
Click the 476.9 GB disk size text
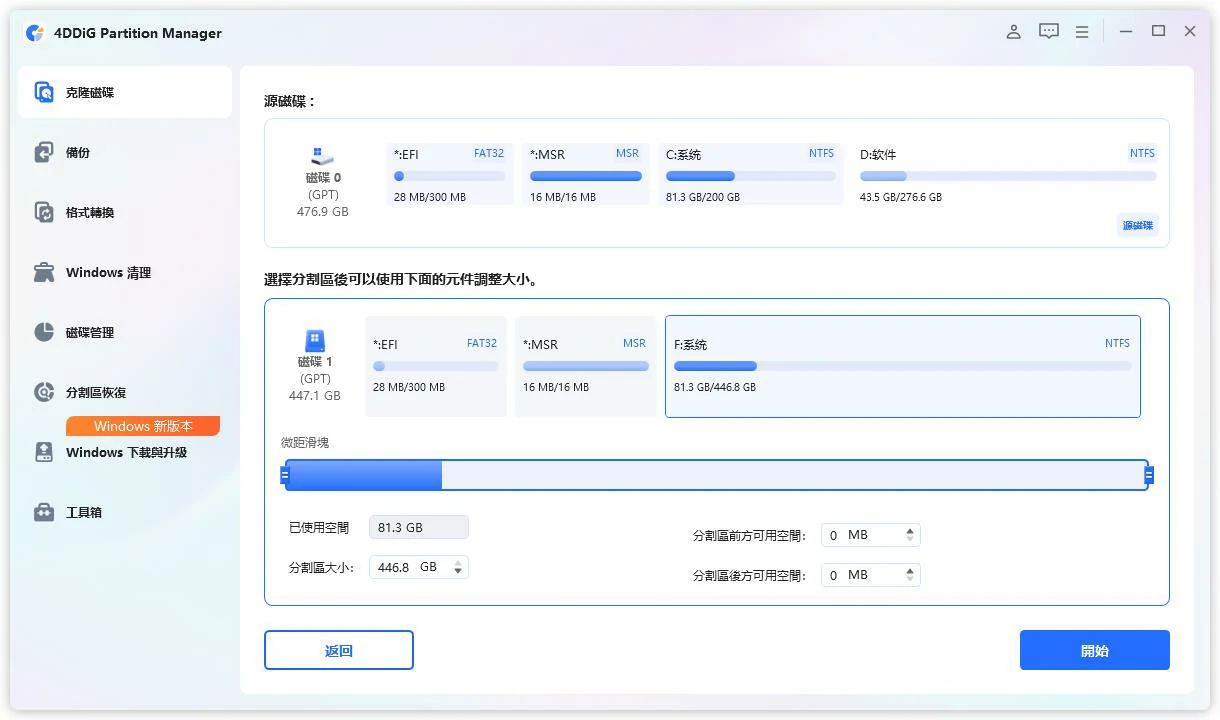pyautogui.click(x=323, y=212)
